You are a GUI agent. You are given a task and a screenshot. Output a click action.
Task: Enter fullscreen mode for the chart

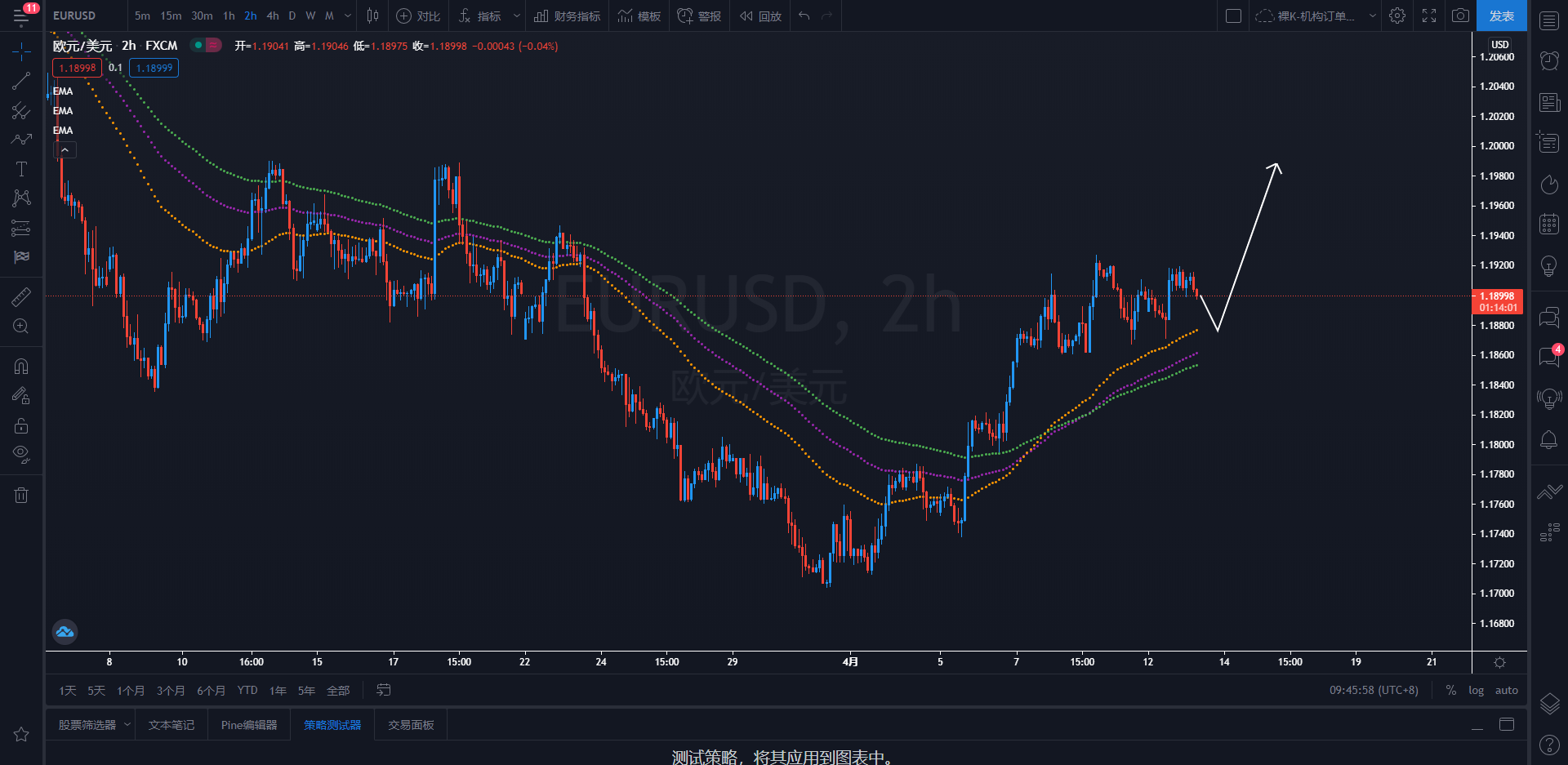point(1429,16)
